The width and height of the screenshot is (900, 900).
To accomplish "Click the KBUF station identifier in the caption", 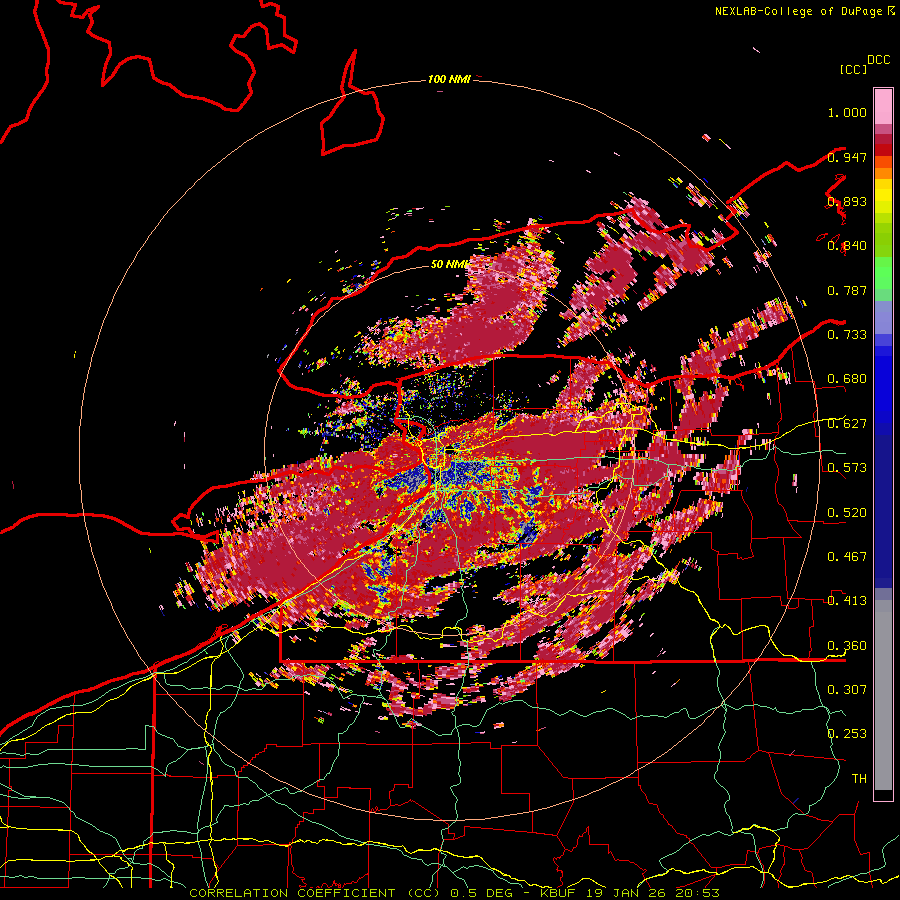I will (557, 893).
